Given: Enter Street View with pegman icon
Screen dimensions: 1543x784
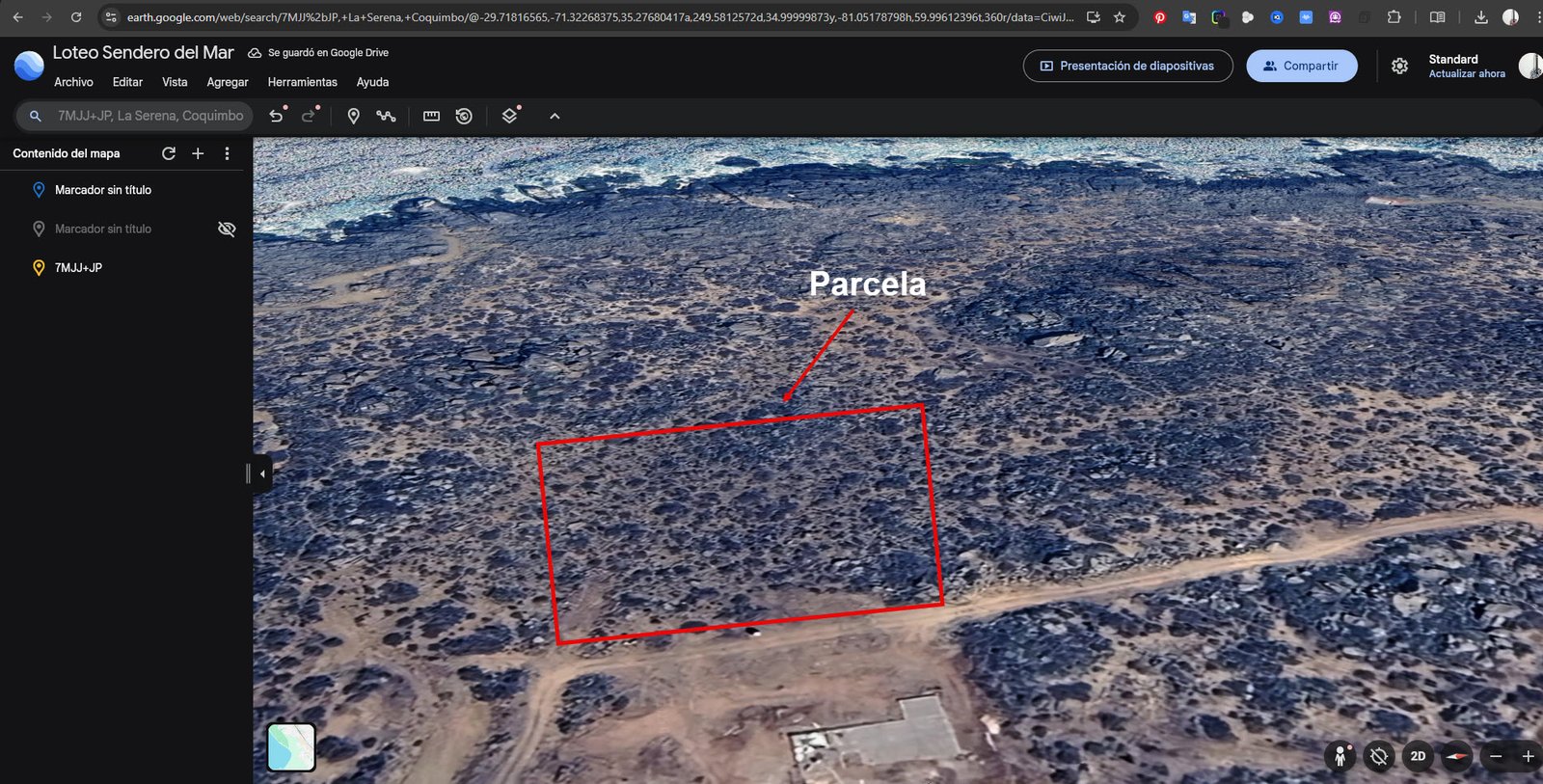Looking at the screenshot, I should coord(1340,756).
